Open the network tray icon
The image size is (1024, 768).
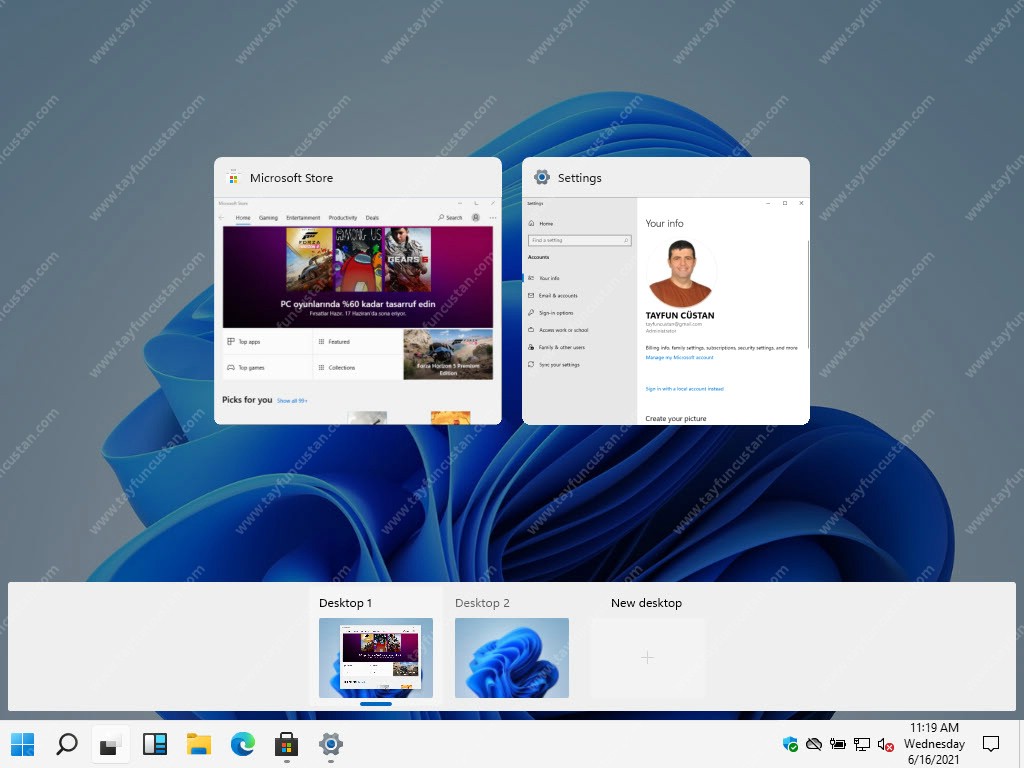pyautogui.click(x=862, y=744)
